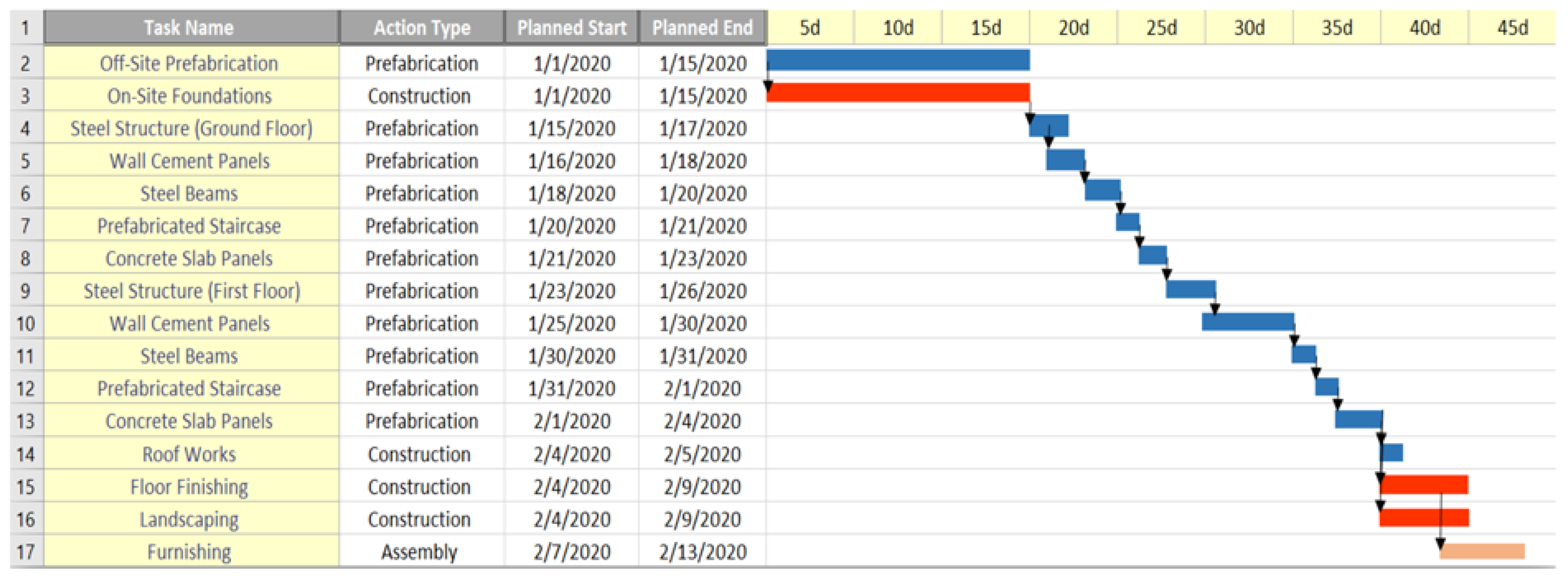Screen dimensions: 1568x579
Task: Click the Task Name column header
Action: (189, 28)
